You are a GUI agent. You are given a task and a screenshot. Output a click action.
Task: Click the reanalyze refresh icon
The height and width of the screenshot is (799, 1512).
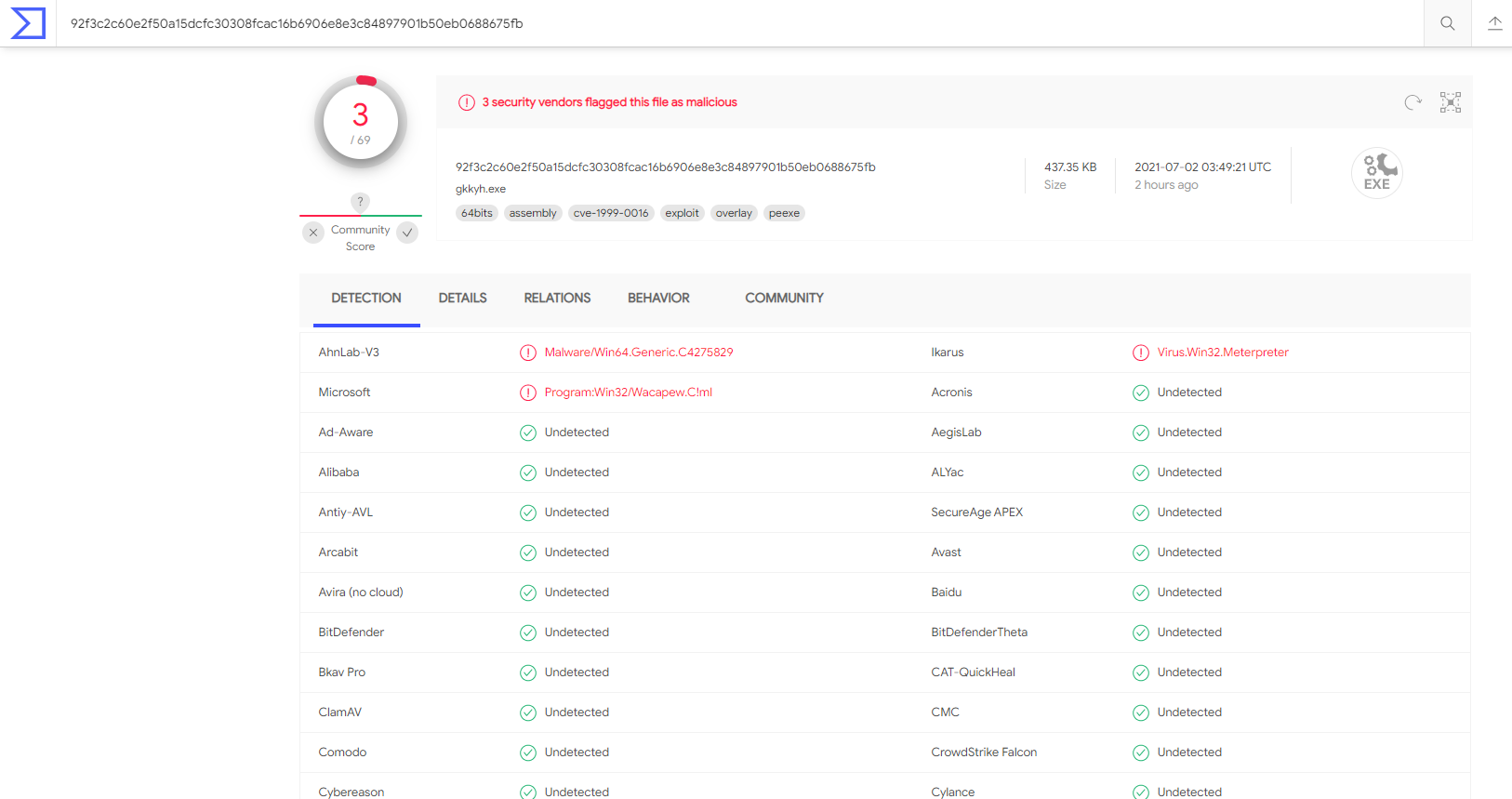coord(1413,102)
